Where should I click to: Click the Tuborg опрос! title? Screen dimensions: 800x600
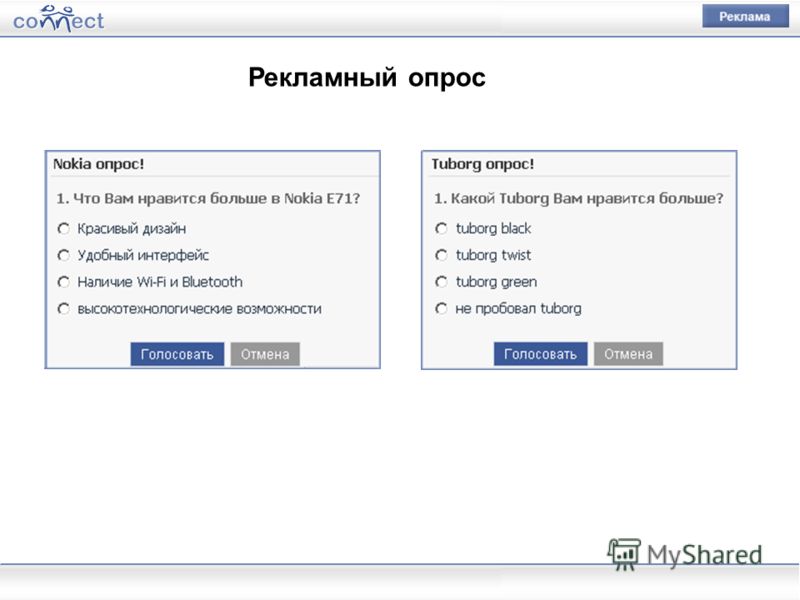tap(483, 164)
